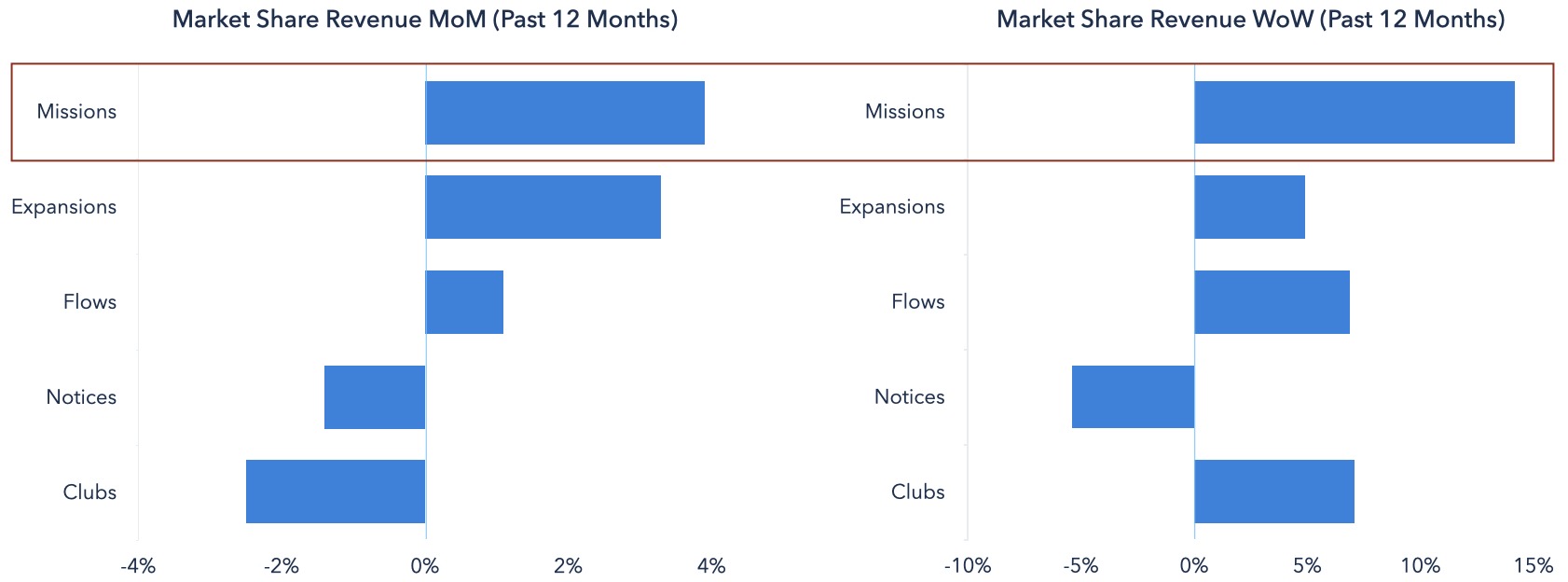Select the Missions label in the left chart
This screenshot has width=1568, height=582.
pos(76,111)
